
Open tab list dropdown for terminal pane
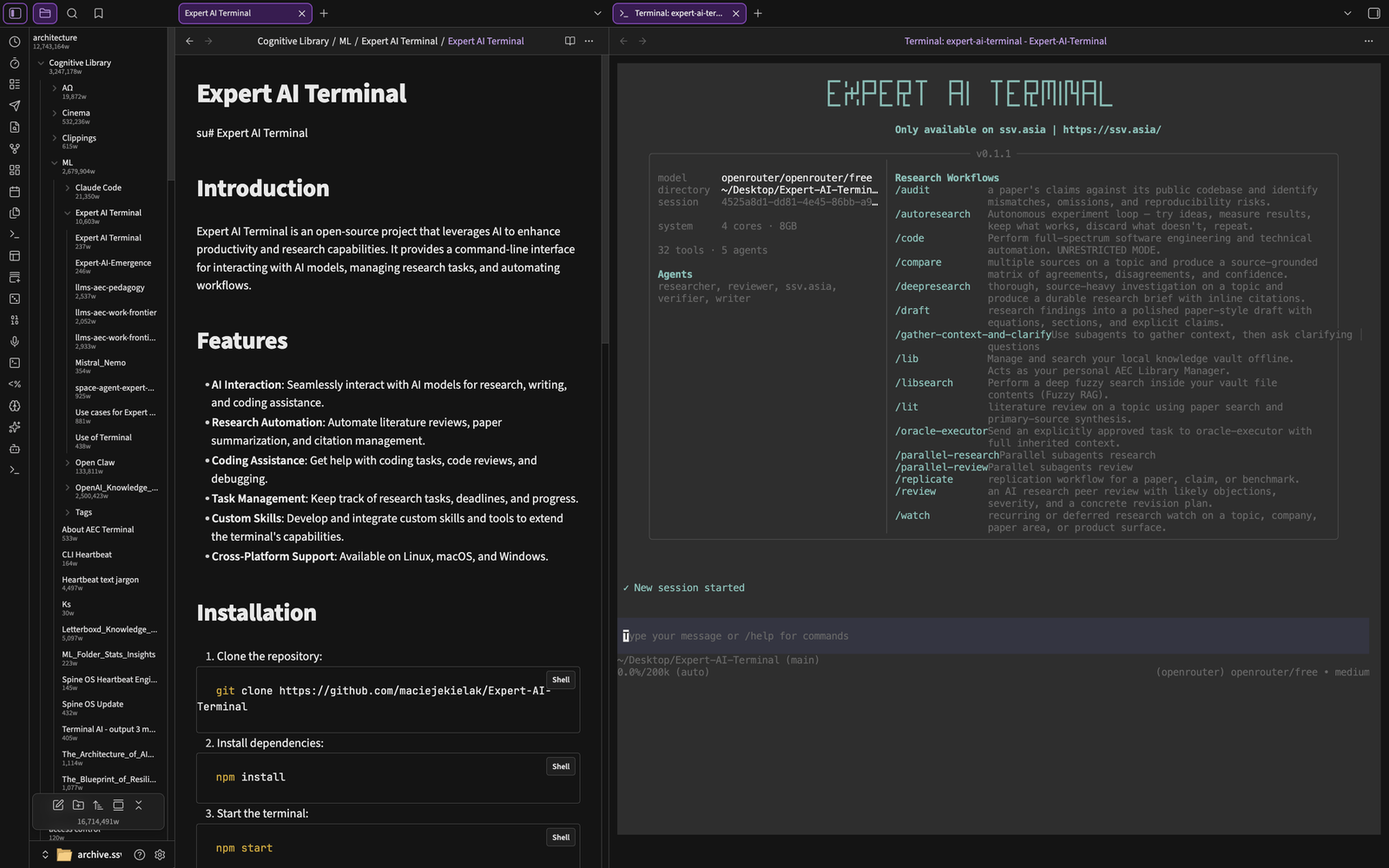tap(1347, 13)
